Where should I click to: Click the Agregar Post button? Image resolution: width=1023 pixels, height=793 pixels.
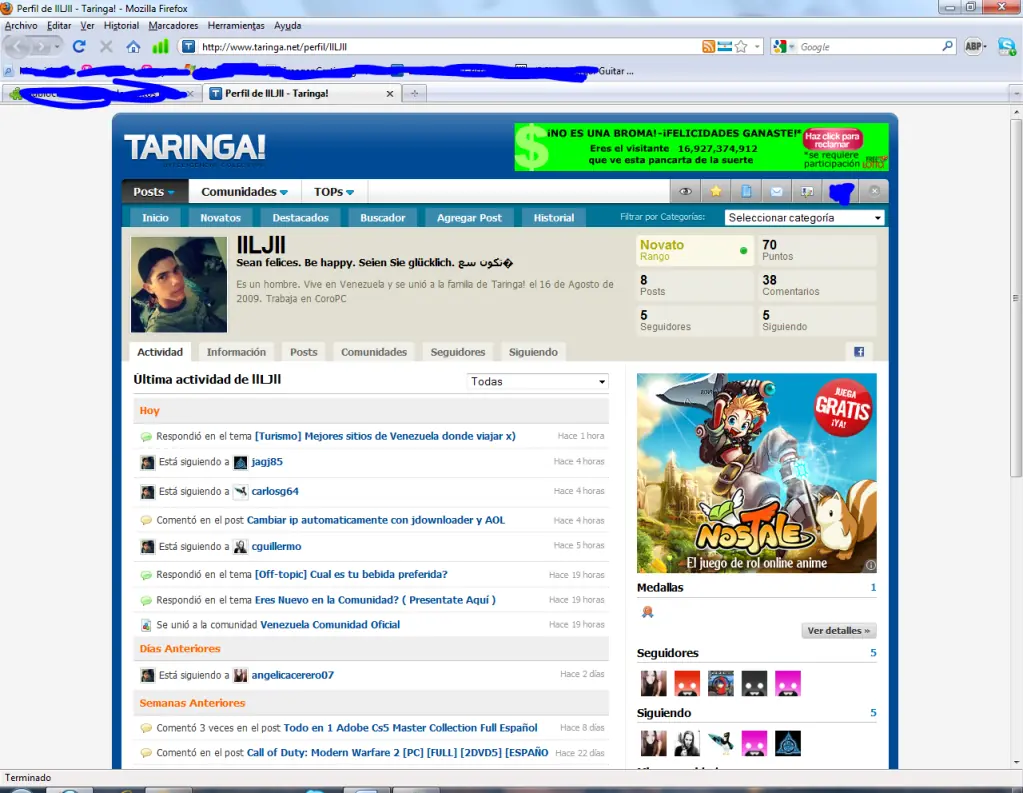469,217
